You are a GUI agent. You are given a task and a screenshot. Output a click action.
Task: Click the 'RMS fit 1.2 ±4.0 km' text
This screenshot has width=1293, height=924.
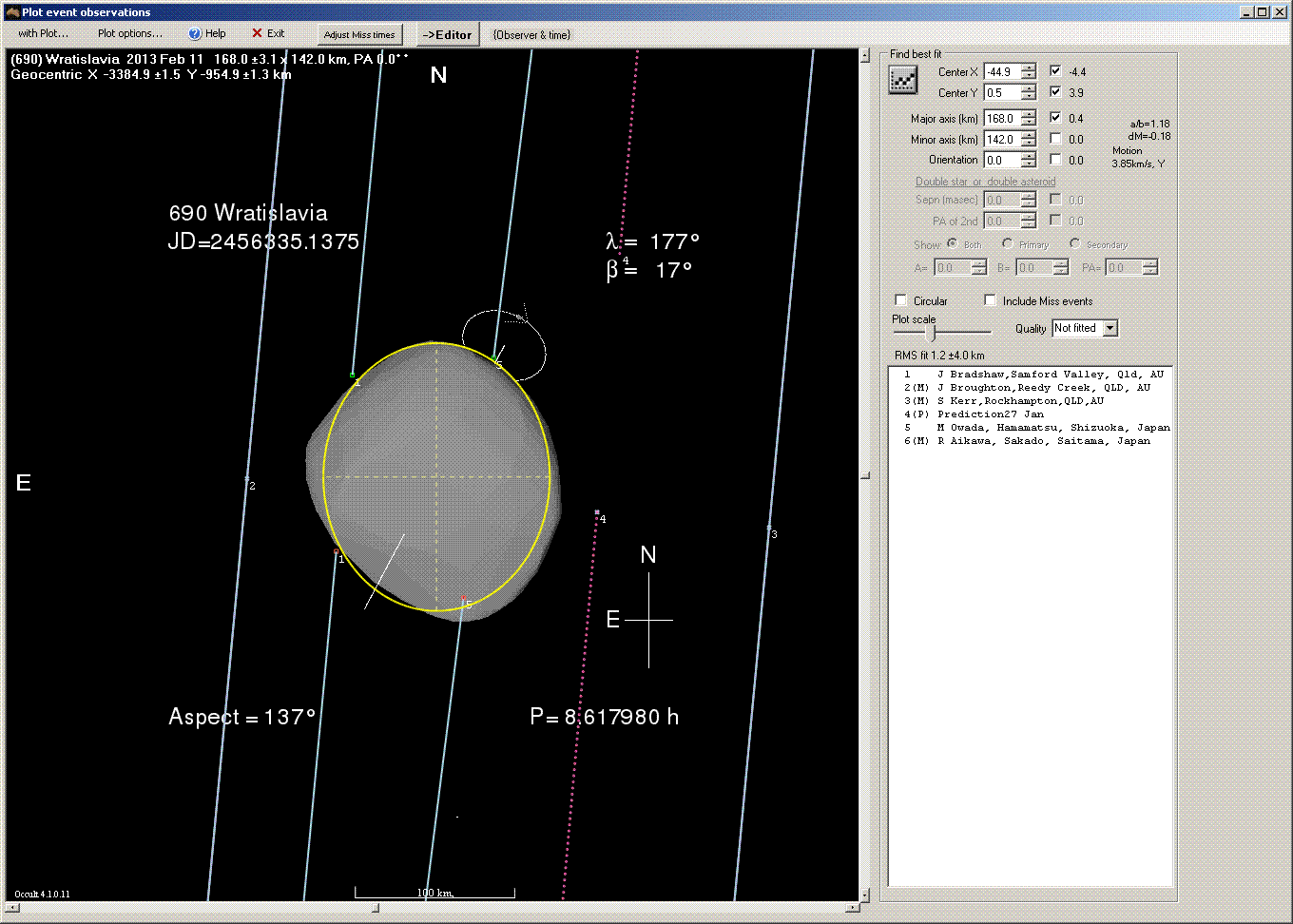point(939,356)
